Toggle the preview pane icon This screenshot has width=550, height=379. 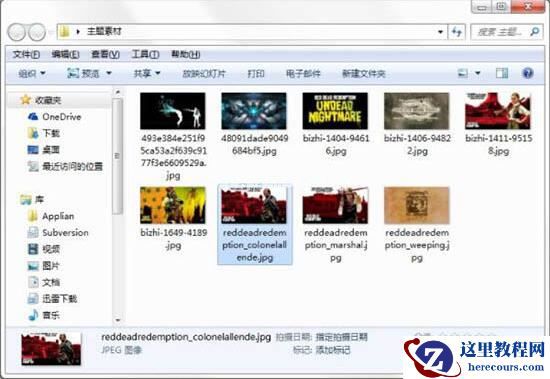coord(502,73)
